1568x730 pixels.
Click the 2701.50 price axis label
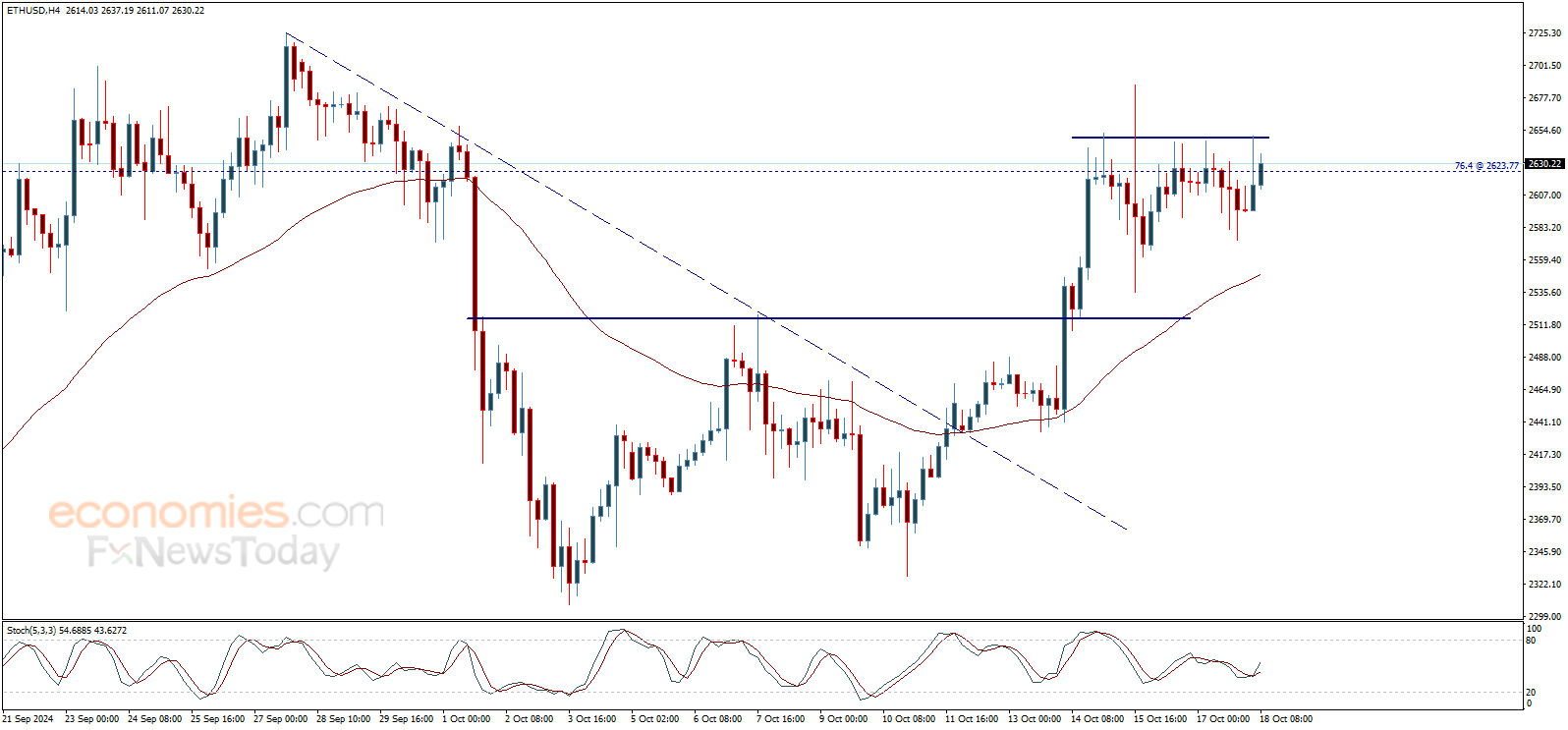tap(1544, 66)
